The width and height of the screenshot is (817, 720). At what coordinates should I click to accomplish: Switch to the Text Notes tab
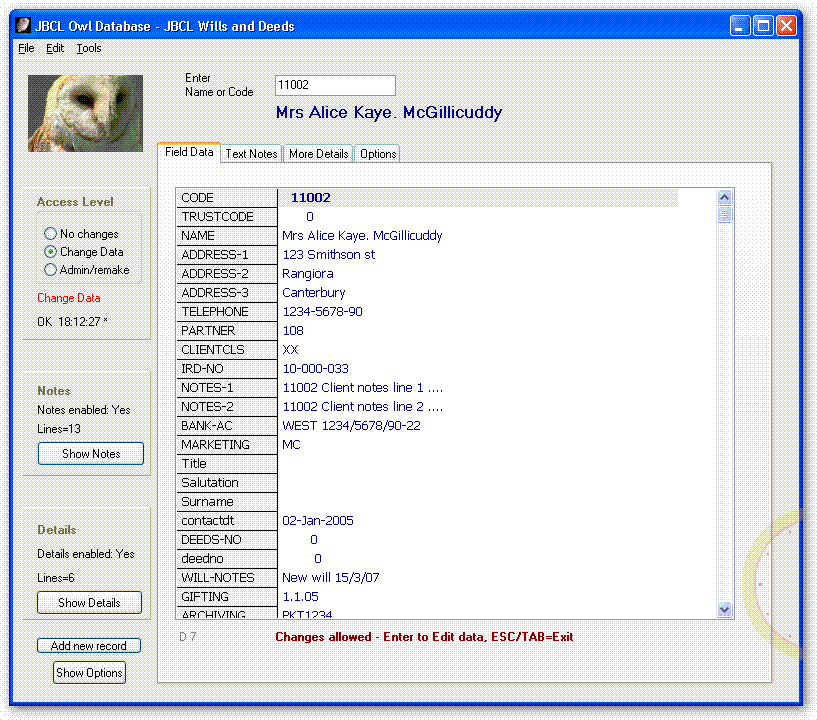tap(251, 154)
